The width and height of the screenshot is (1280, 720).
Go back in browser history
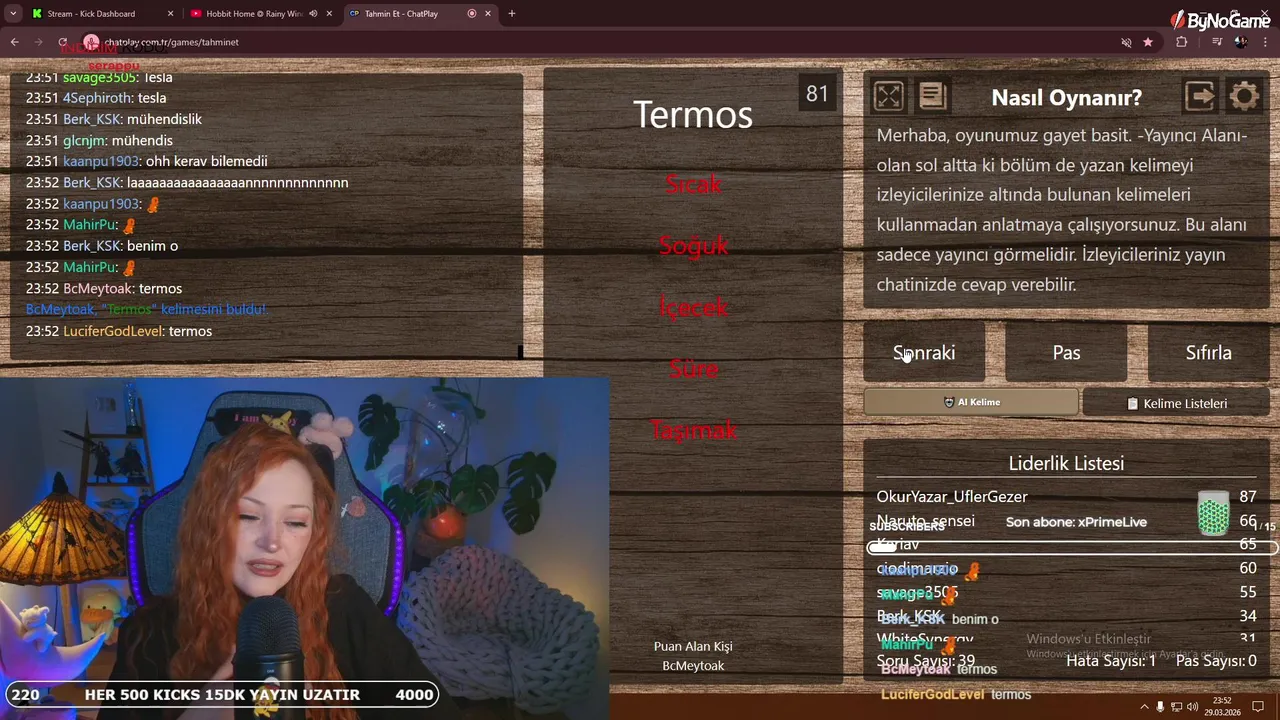[x=14, y=42]
